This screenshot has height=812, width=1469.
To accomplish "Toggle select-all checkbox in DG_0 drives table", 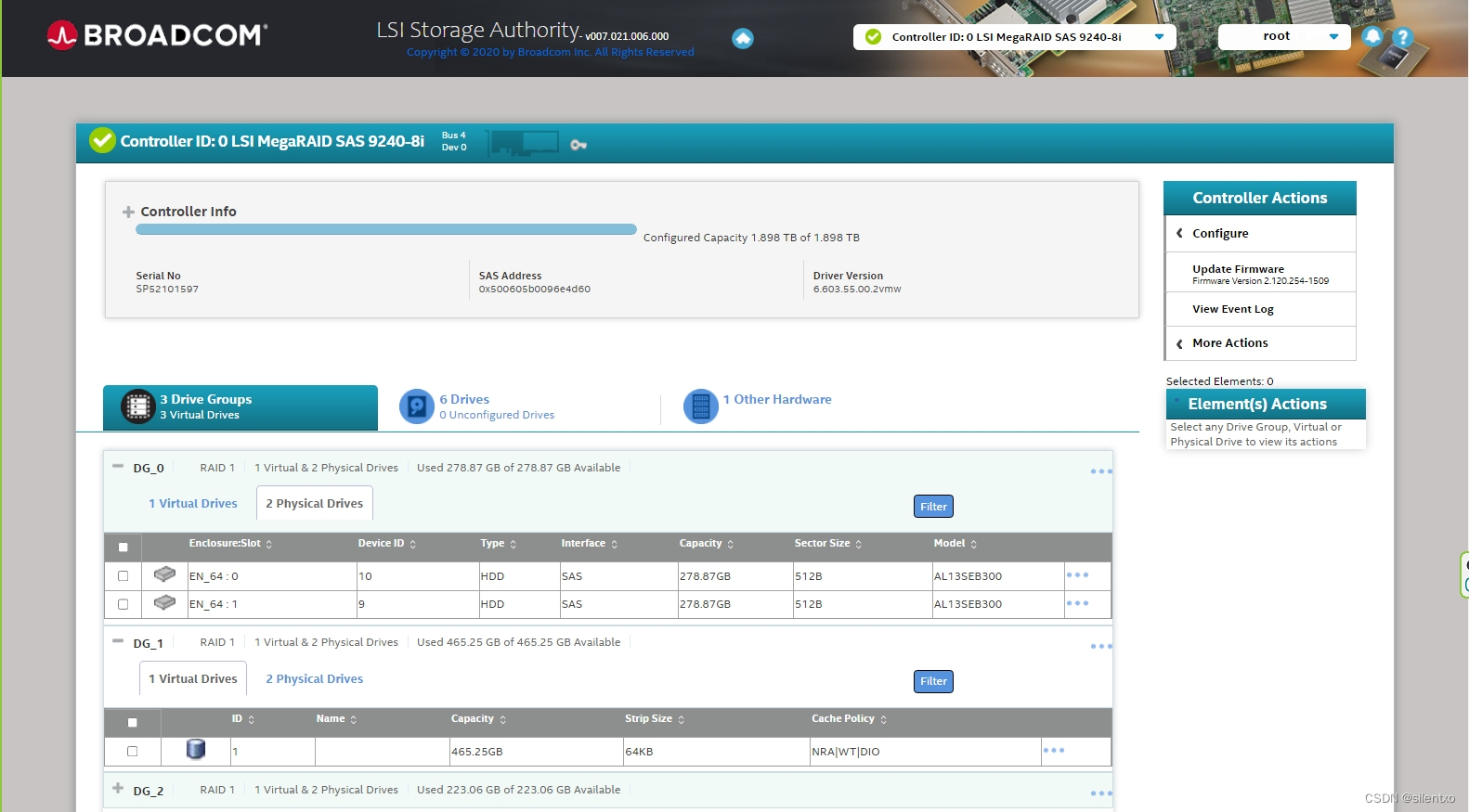I will pos(123,548).
